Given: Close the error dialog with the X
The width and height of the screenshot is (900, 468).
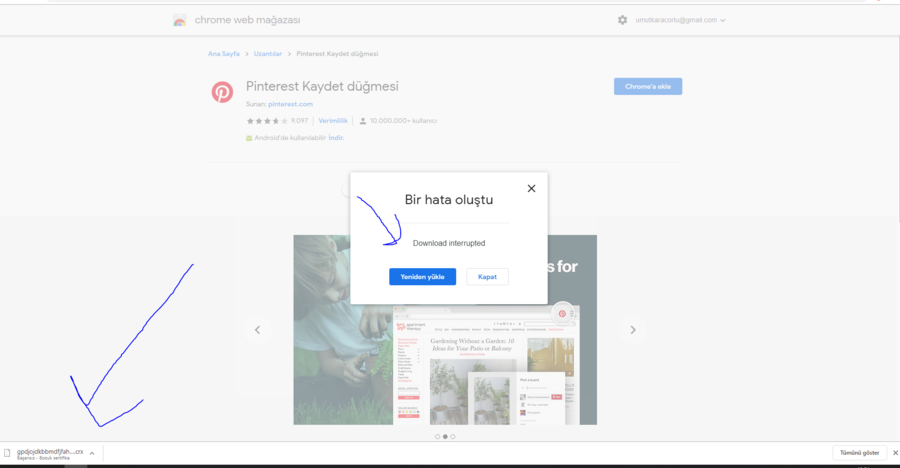Looking at the screenshot, I should pyautogui.click(x=532, y=188).
